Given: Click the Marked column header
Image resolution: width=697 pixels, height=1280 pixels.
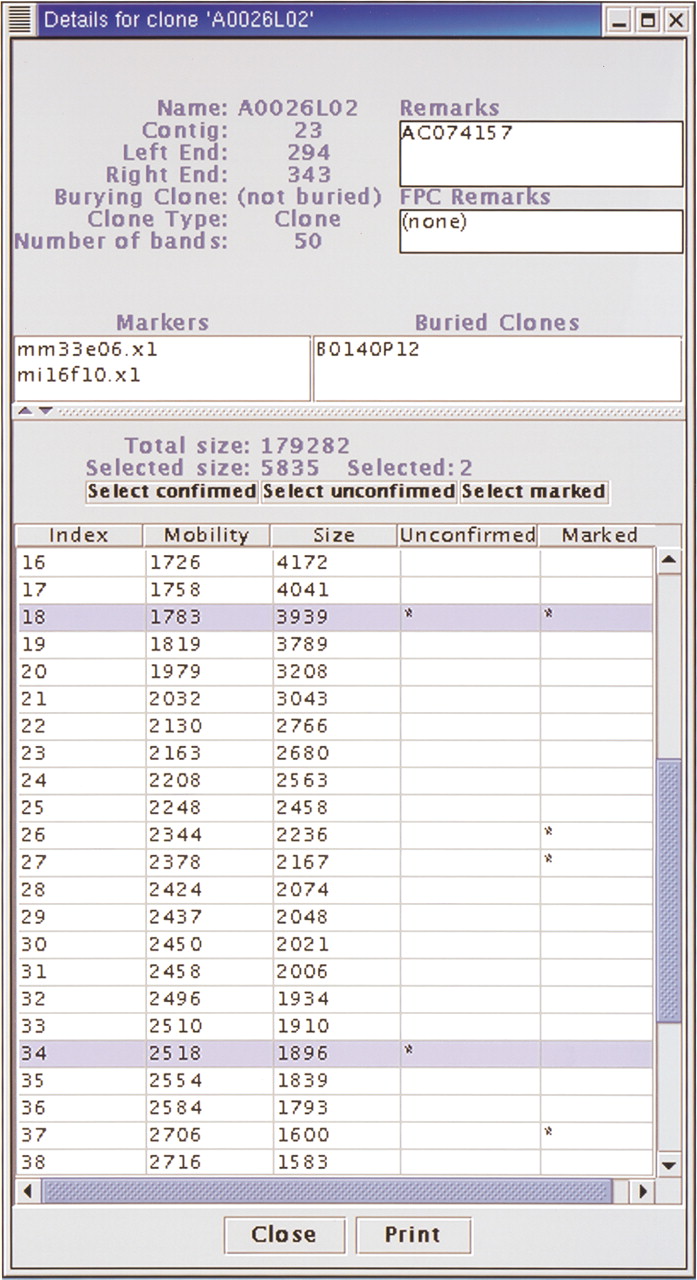Looking at the screenshot, I should [x=599, y=535].
